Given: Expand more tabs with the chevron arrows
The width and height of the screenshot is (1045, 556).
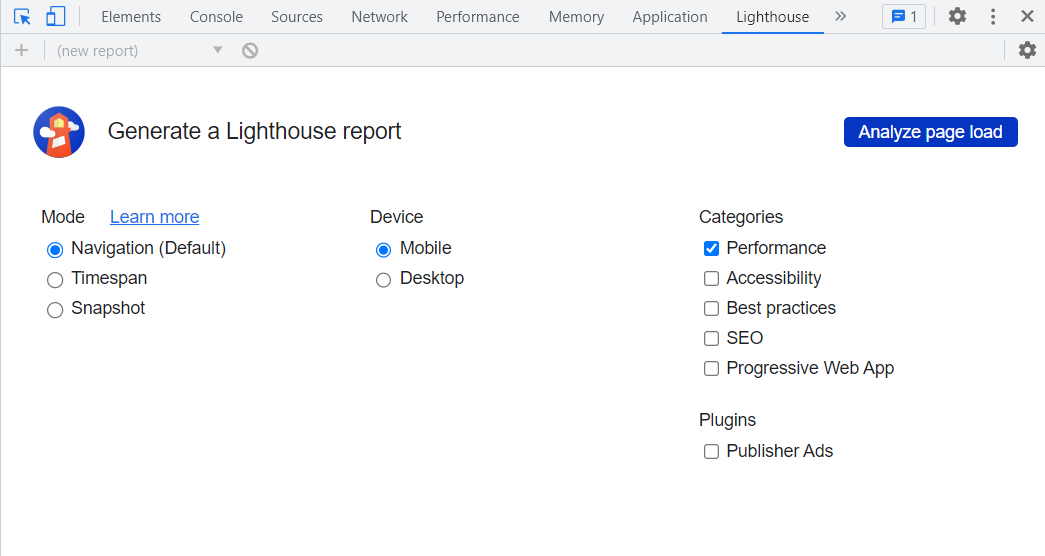Looking at the screenshot, I should (x=840, y=16).
